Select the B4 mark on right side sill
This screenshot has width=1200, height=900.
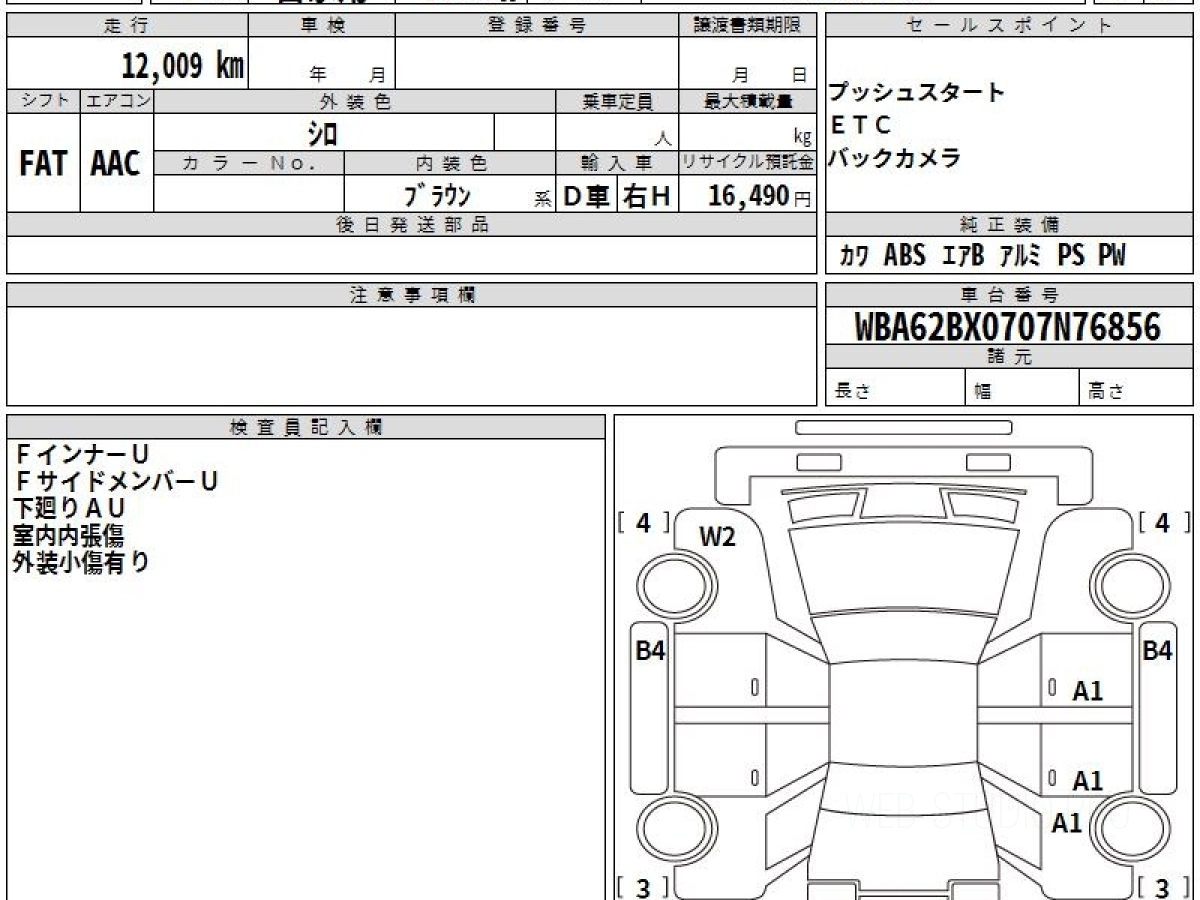tap(1157, 650)
